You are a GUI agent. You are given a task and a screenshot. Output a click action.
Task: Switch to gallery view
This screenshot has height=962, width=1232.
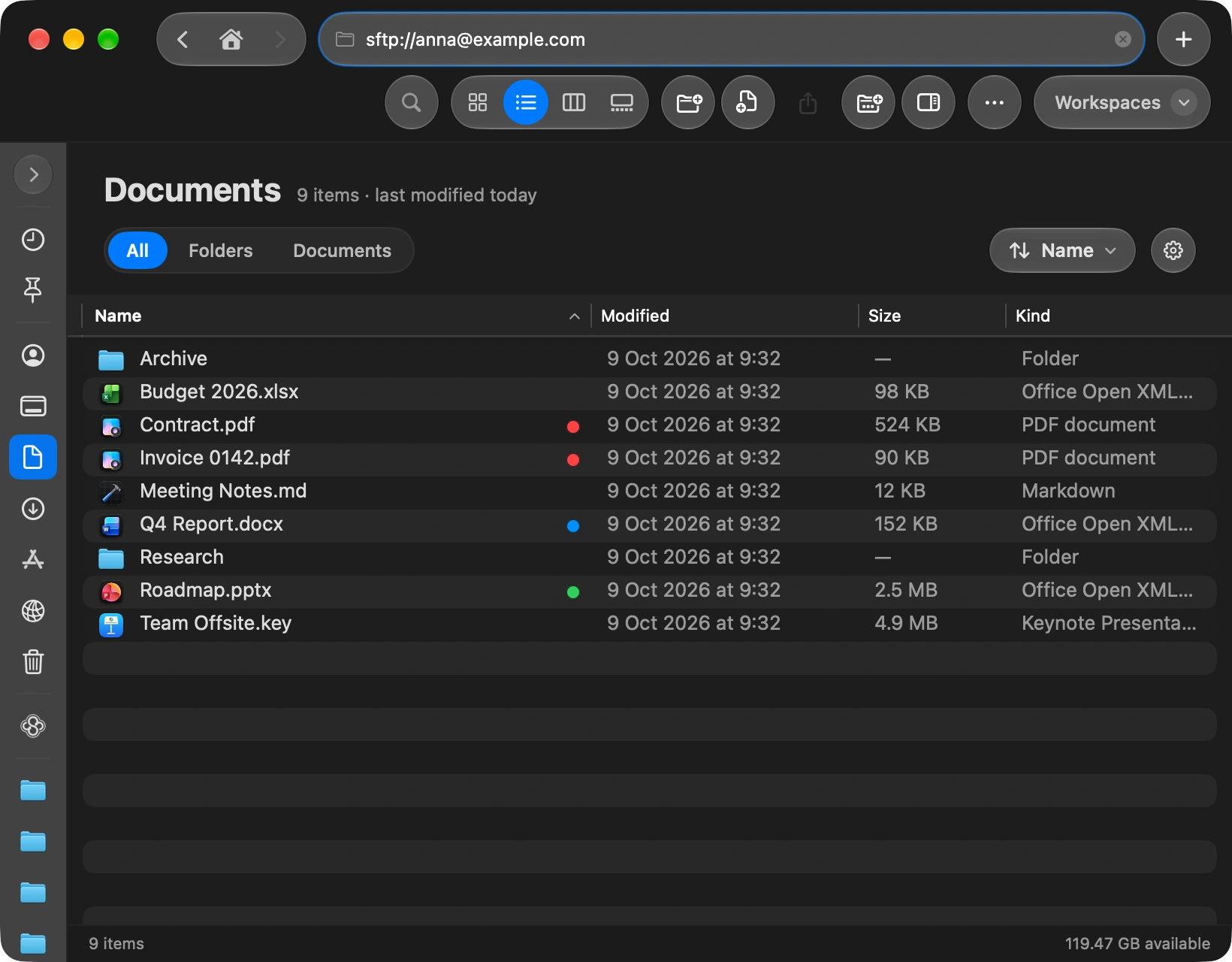pos(622,102)
